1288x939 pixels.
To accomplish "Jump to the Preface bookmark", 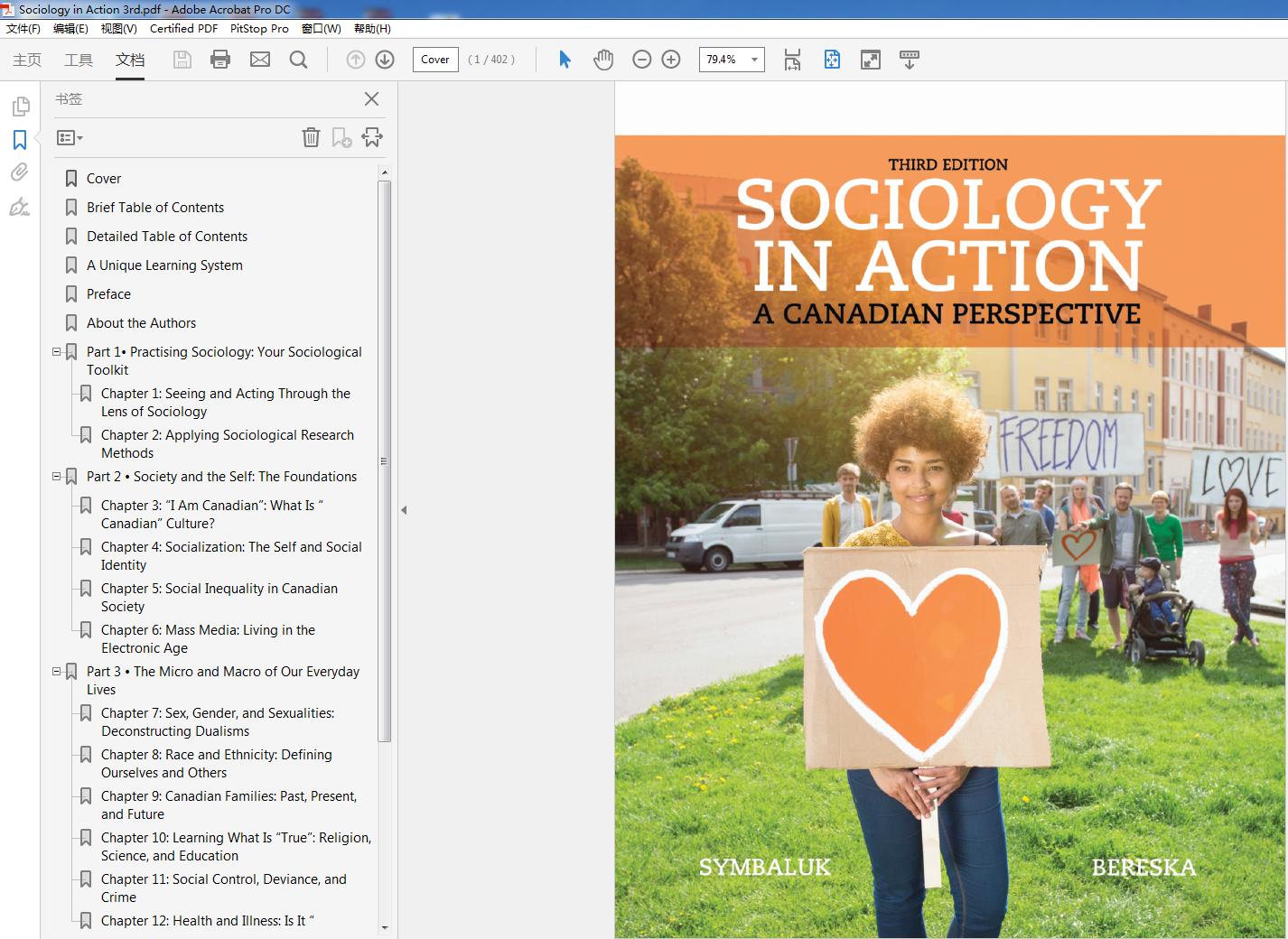I will [108, 294].
